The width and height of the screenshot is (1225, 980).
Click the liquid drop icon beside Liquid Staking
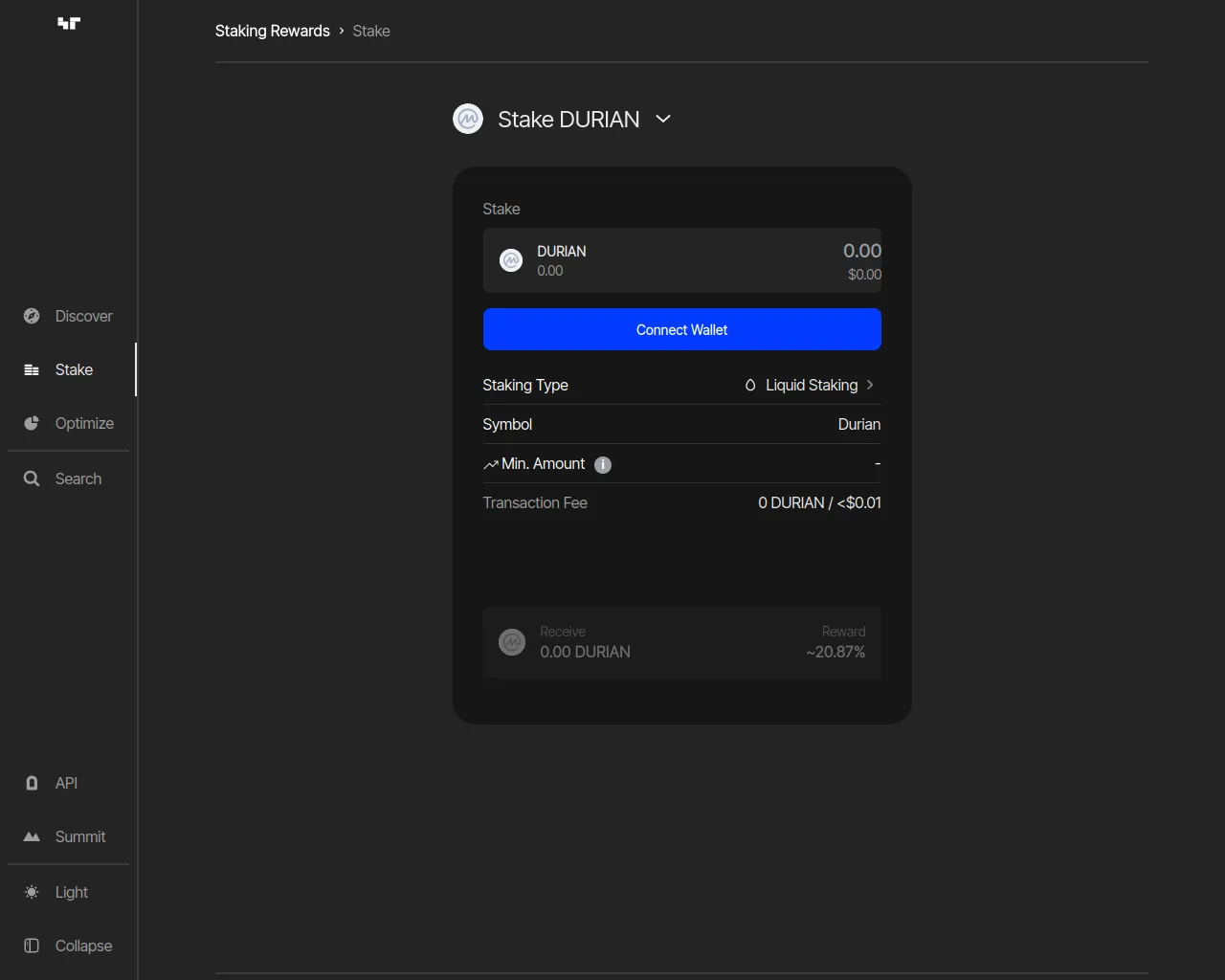pyautogui.click(x=750, y=385)
